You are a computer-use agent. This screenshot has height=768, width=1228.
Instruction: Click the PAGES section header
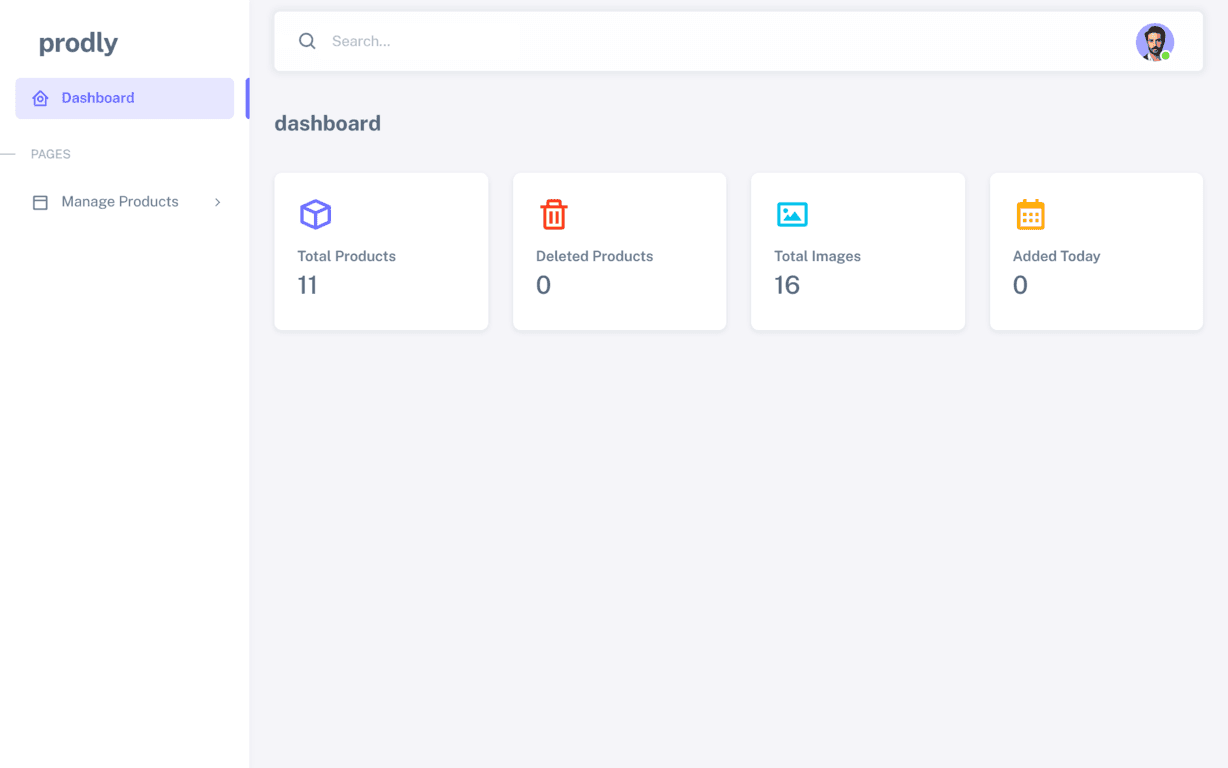tap(51, 154)
